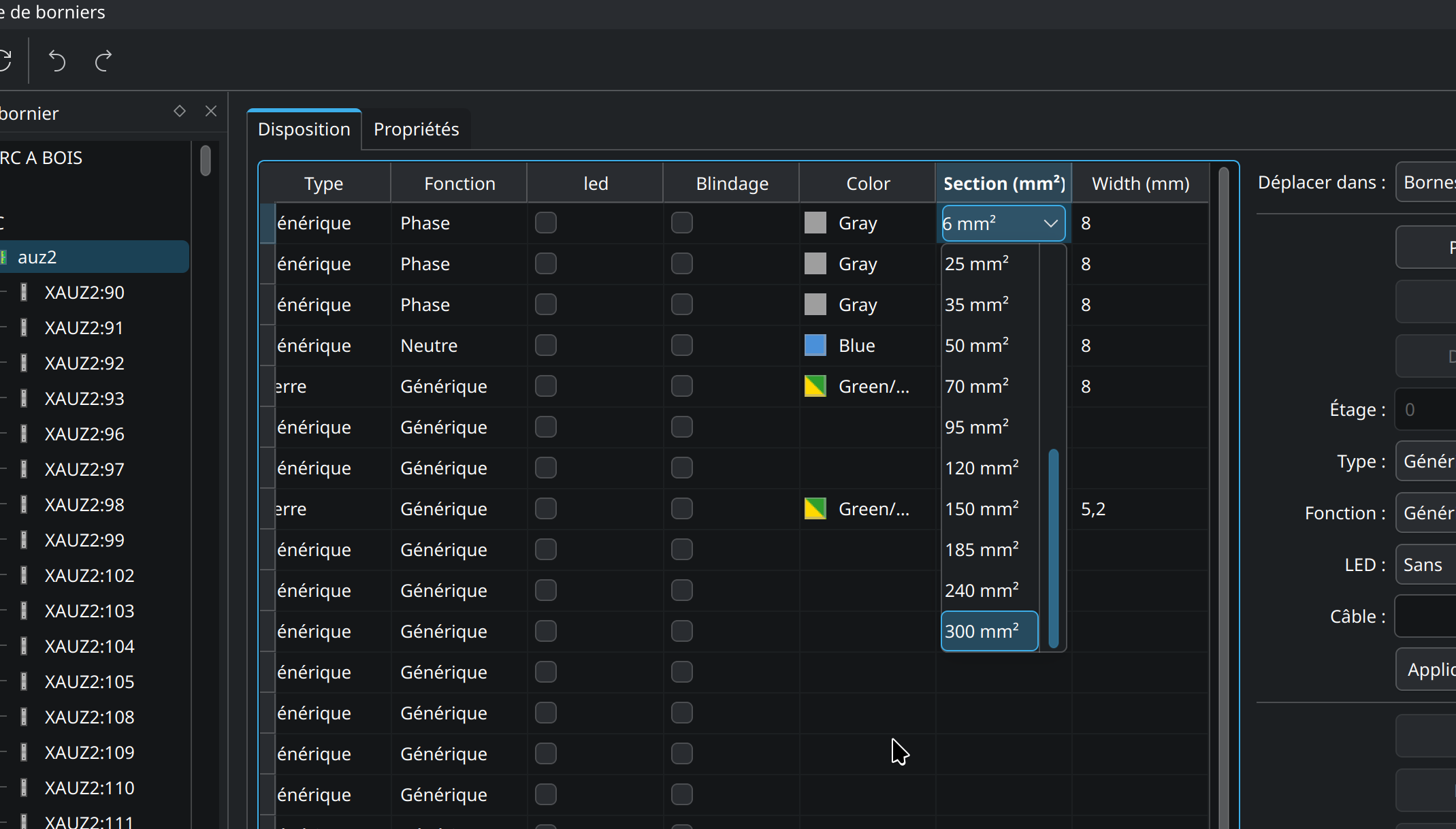Select terminal icon next to XAUZ2:90
Viewport: 1456px width, 829px height.
coord(25,292)
